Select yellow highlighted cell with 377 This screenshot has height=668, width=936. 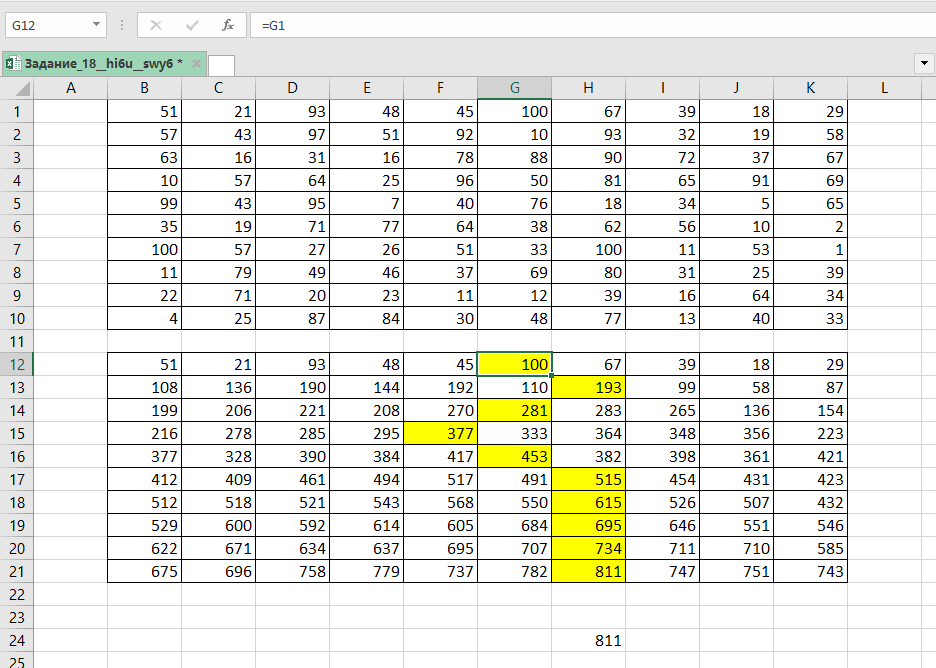click(440, 433)
